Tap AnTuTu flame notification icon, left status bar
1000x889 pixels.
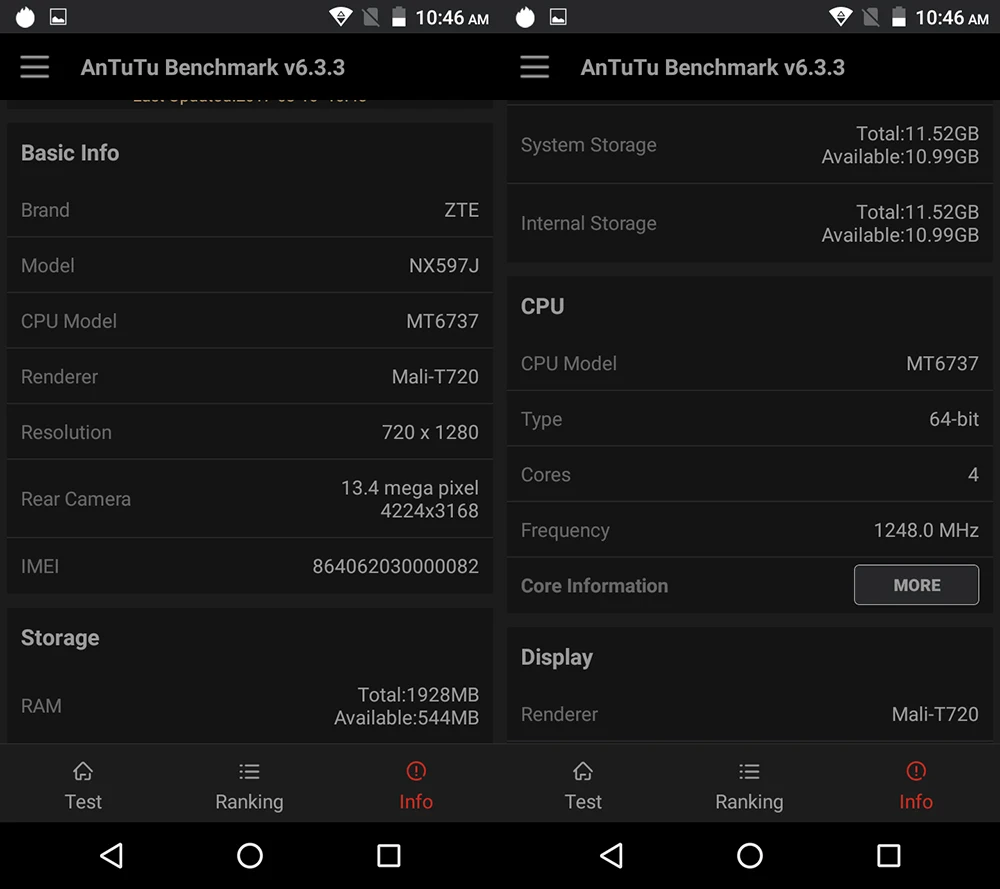point(25,17)
